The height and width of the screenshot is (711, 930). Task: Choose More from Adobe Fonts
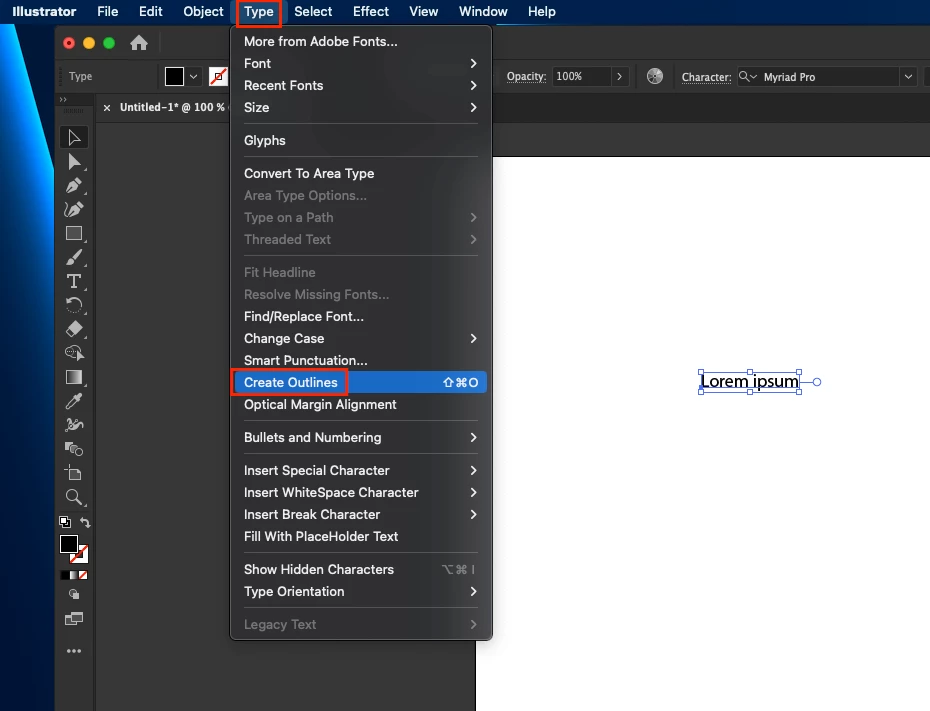tap(361, 42)
